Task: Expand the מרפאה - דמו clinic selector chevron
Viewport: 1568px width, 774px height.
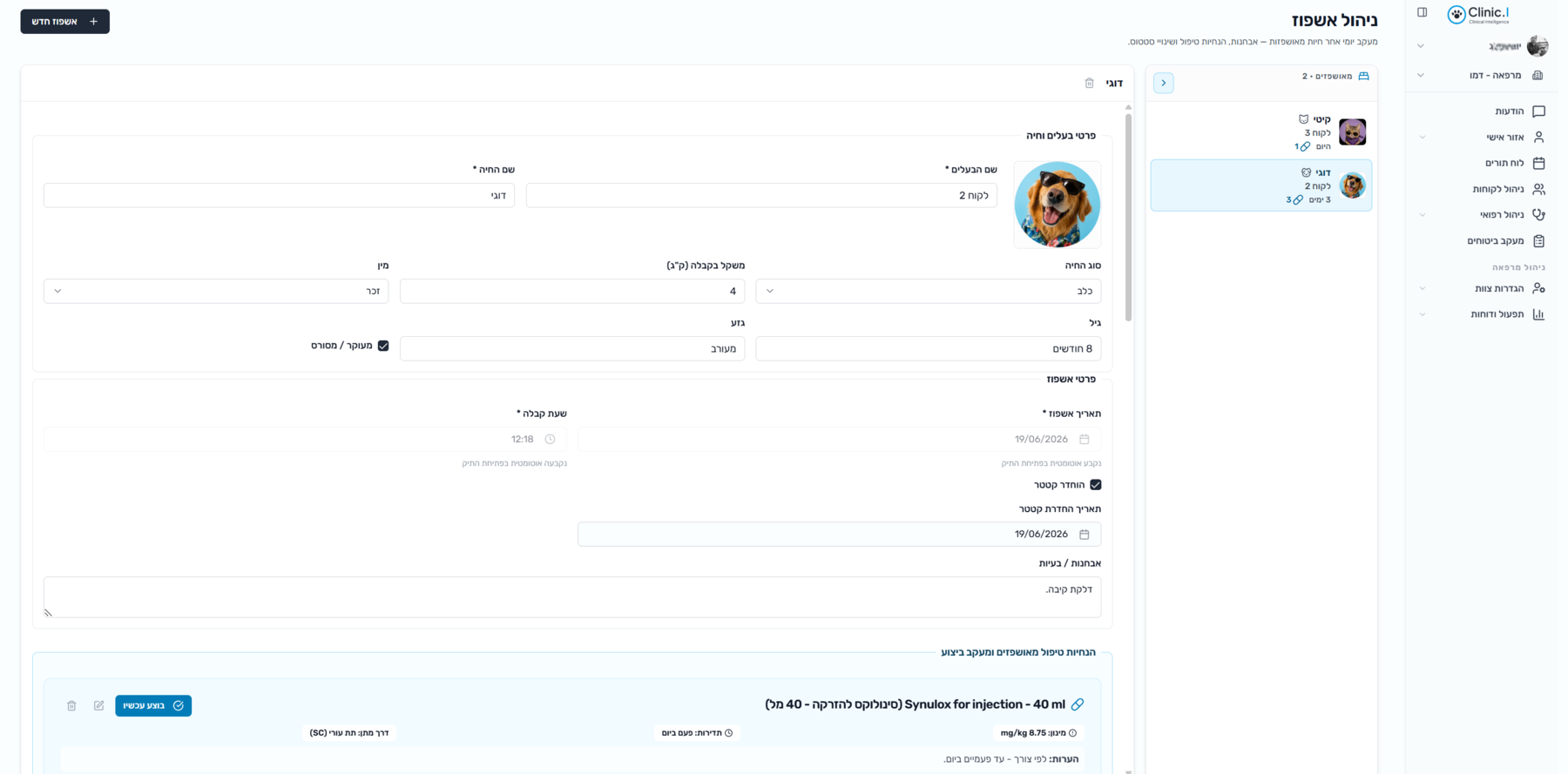Action: point(1421,76)
